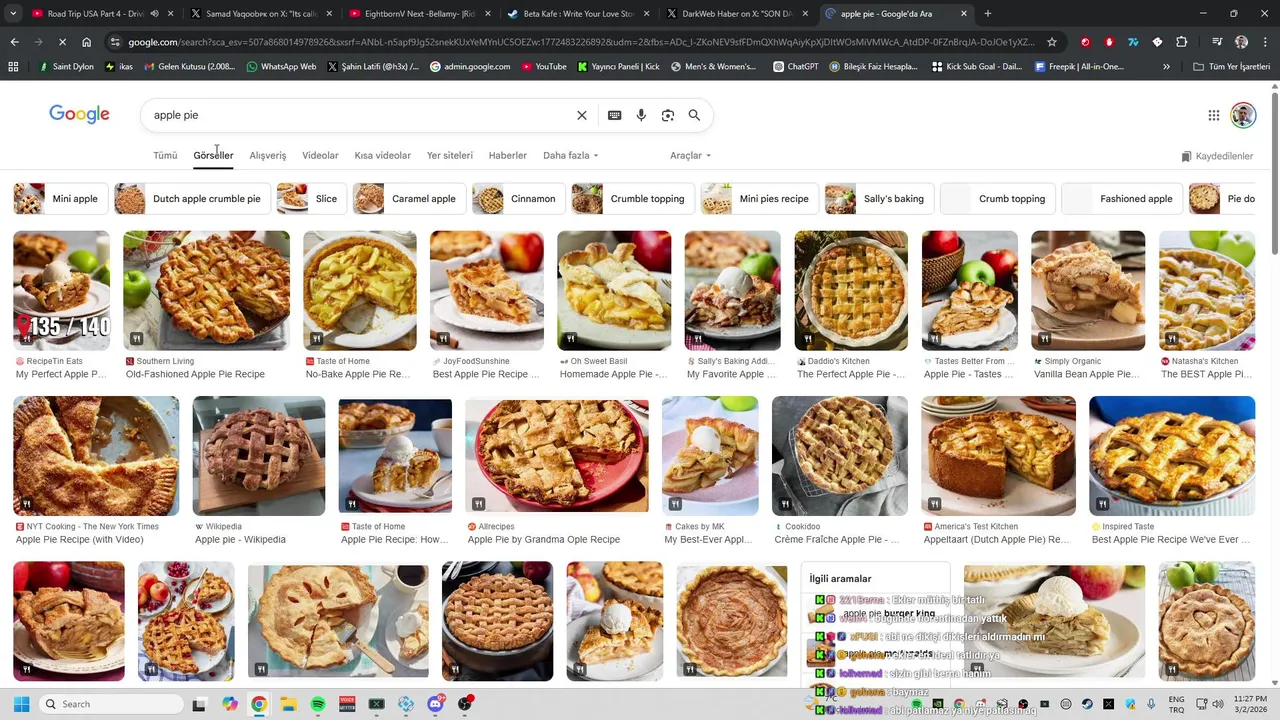
Task: Switch to the Videolar tab
Action: pyautogui.click(x=320, y=156)
